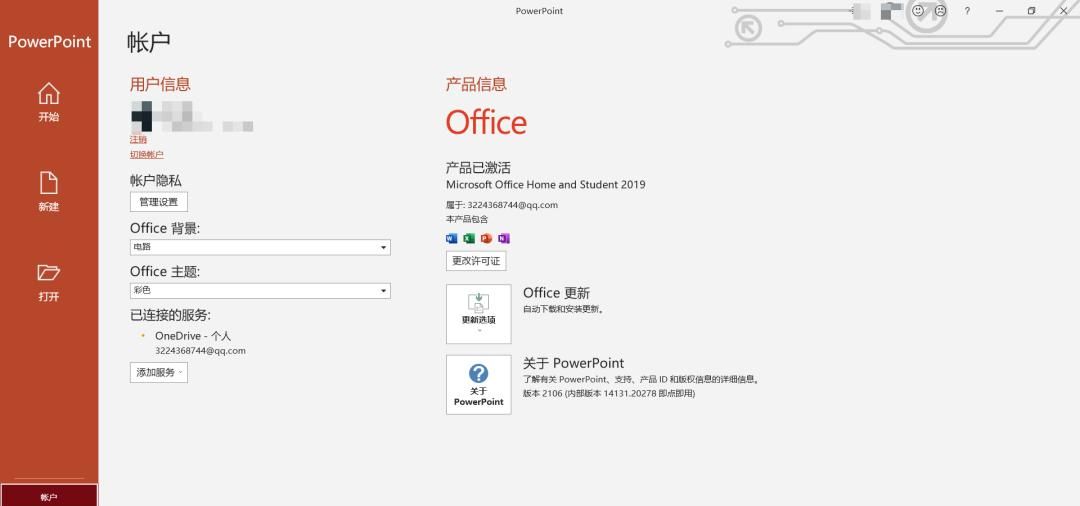Viewport: 1080px width, 506px height.
Task: Click the Office 更新 heading
Action: [x=557, y=293]
